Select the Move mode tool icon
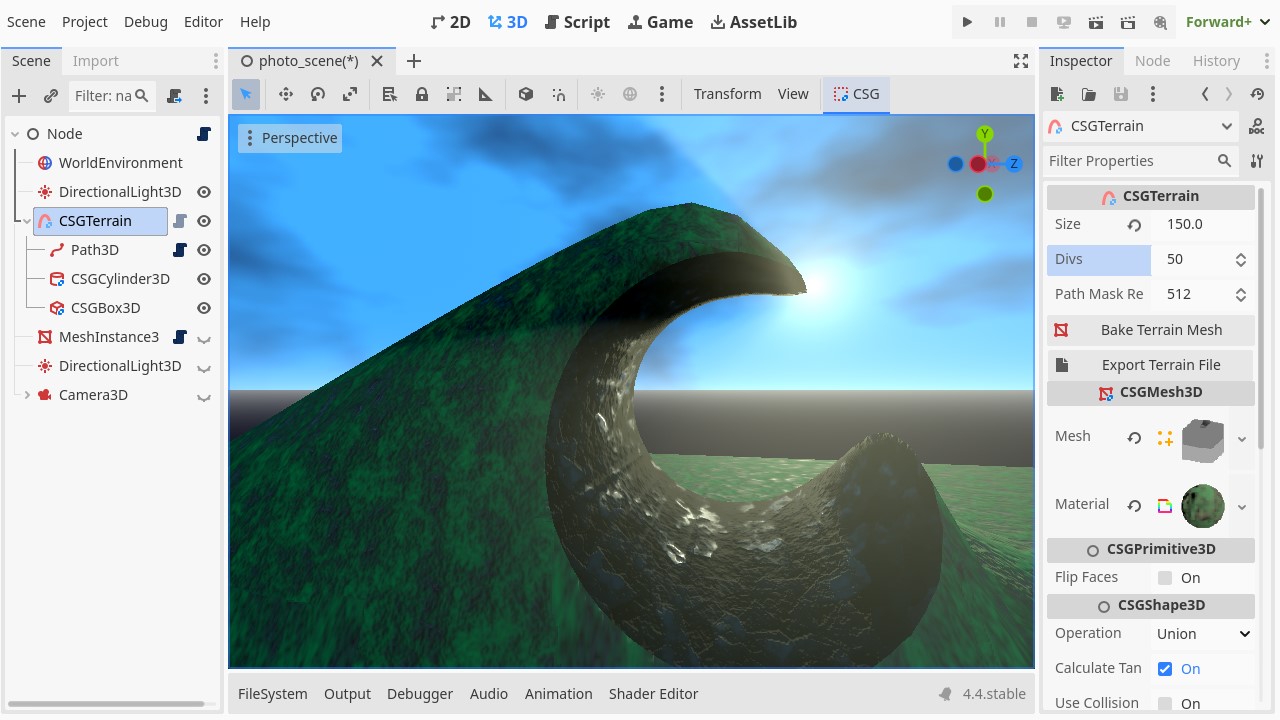Screen dimensions: 1280x720 pyautogui.click(x=285, y=94)
